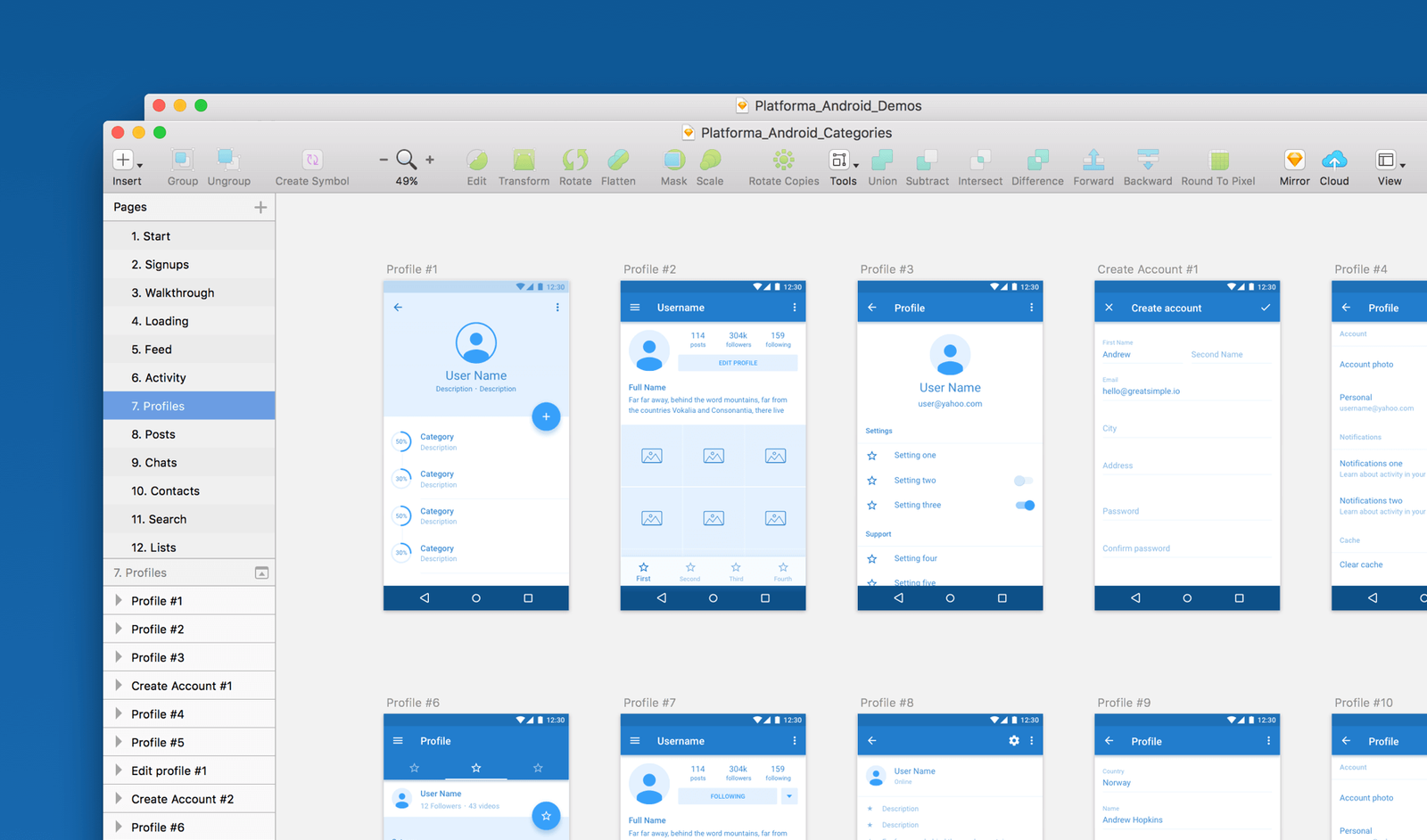Click the Platforma_Android_Demos window title
The width and height of the screenshot is (1427, 840).
pos(837,106)
